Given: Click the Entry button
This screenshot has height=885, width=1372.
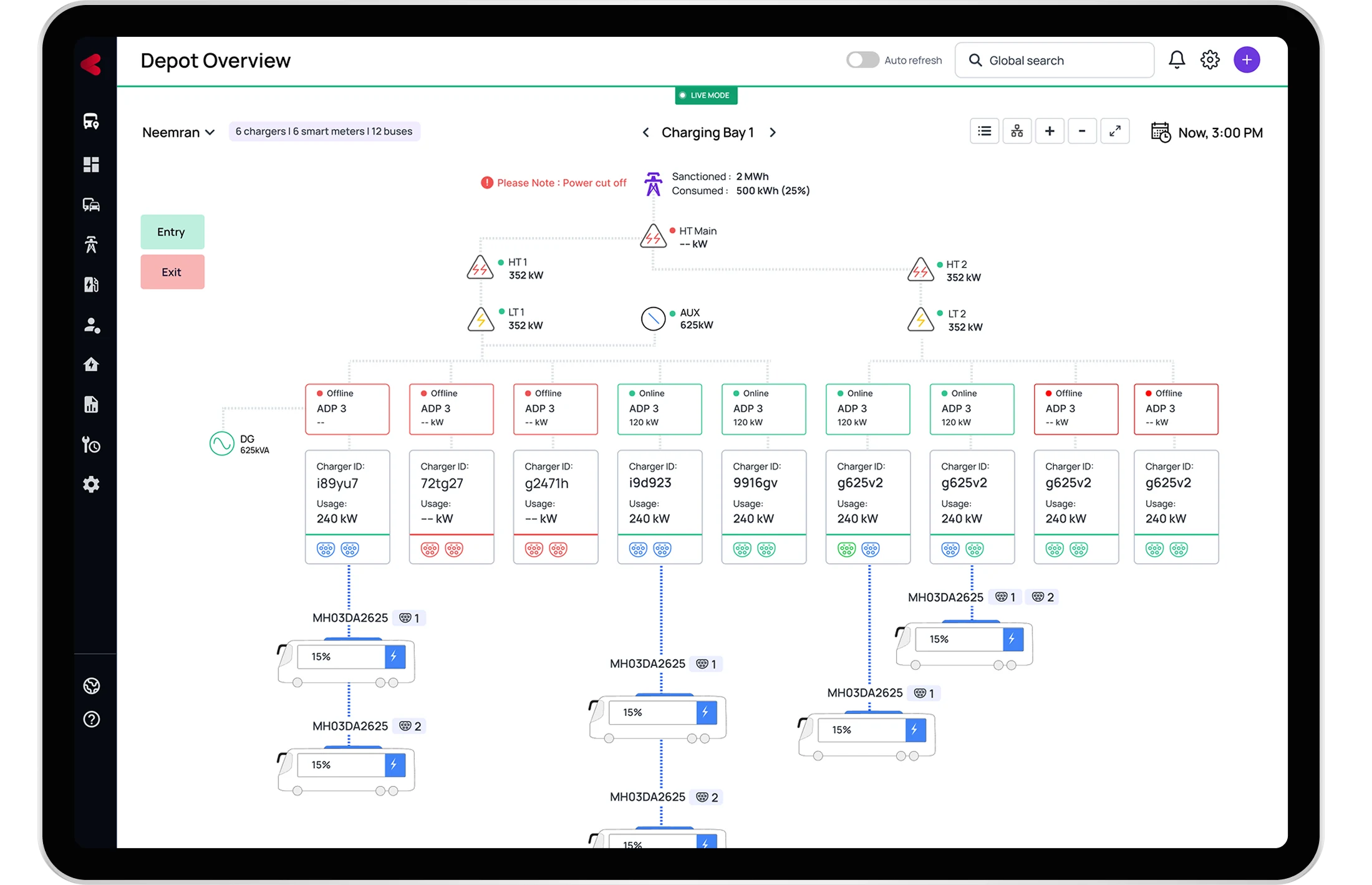Looking at the screenshot, I should [x=172, y=232].
